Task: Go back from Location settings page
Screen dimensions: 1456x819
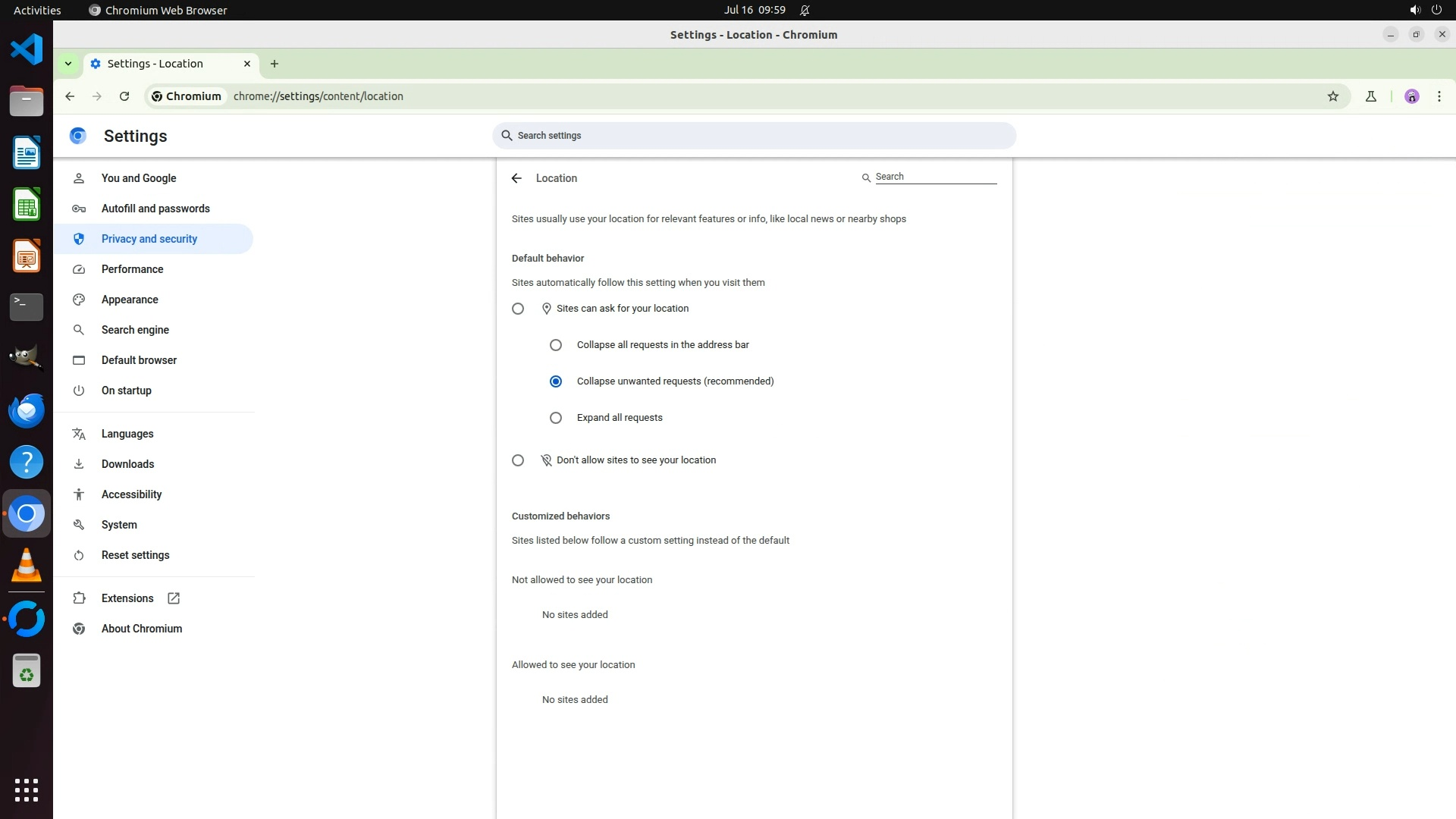Action: [x=516, y=178]
